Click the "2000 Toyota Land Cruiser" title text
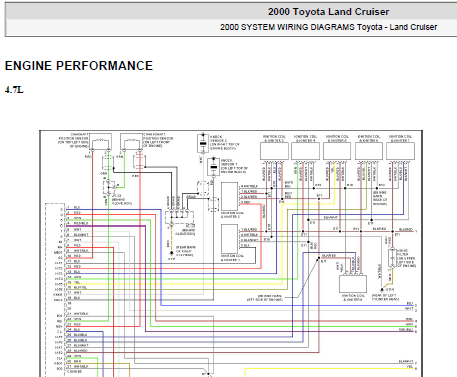The height and width of the screenshot is (377, 457). click(x=328, y=12)
